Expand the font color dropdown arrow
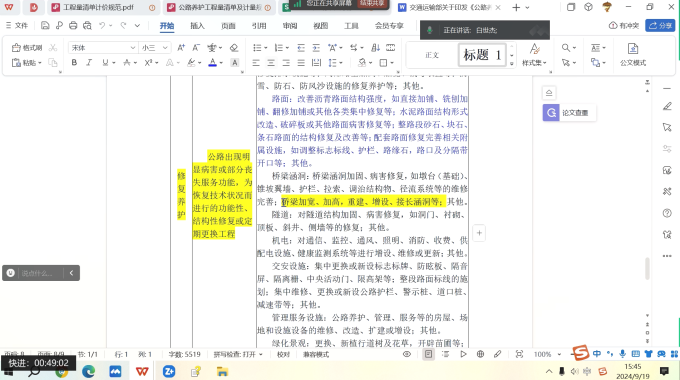 [x=221, y=63]
